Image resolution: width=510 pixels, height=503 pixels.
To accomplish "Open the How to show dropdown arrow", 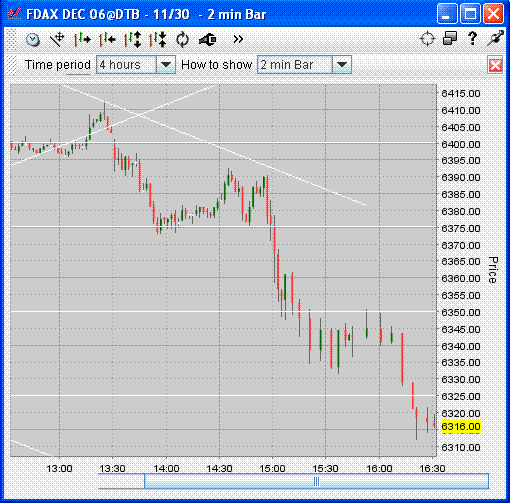I will [x=342, y=65].
